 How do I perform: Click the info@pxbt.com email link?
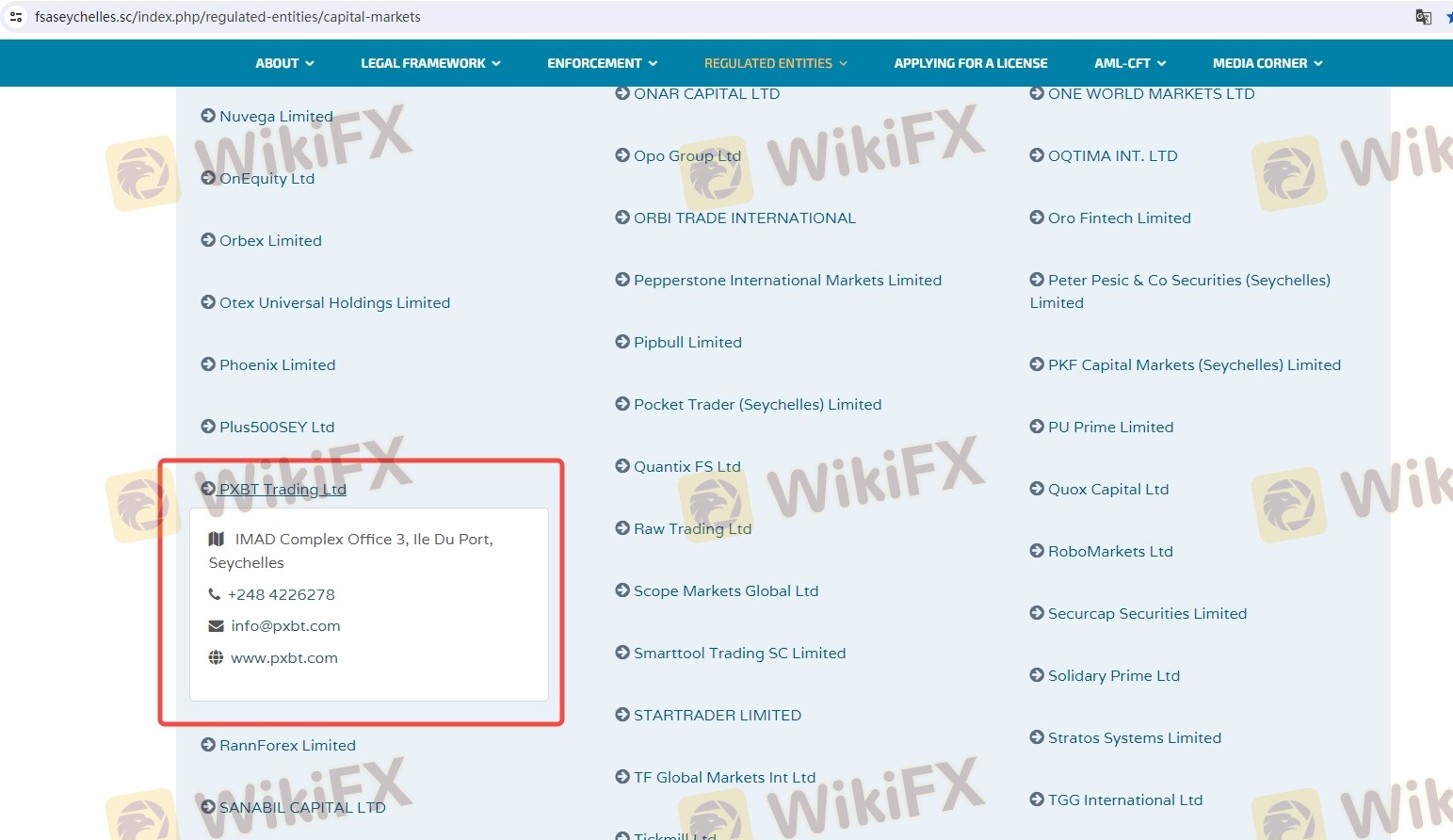pyautogui.click(x=285, y=626)
